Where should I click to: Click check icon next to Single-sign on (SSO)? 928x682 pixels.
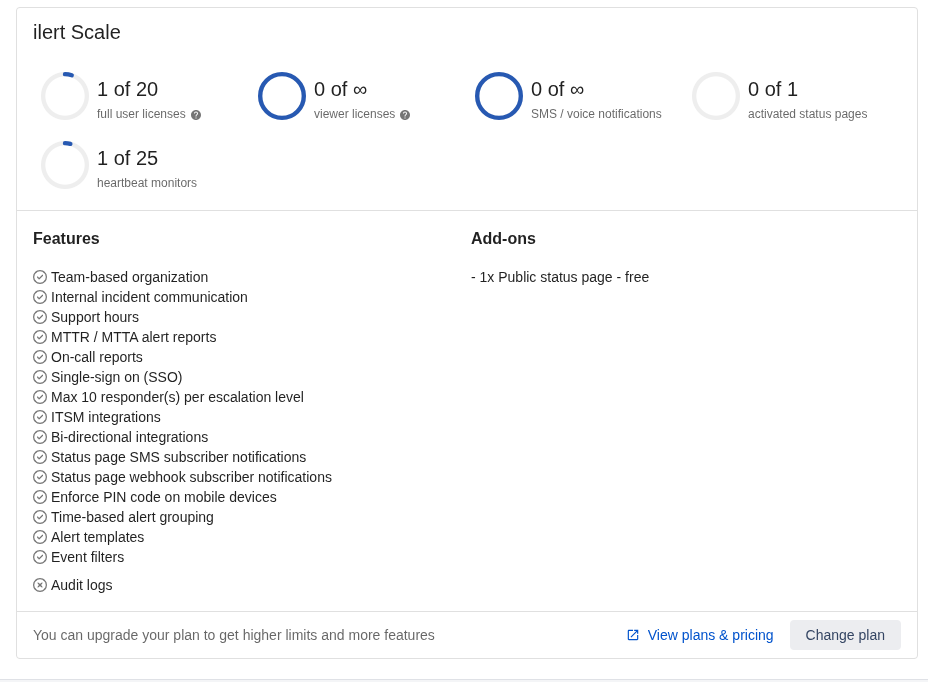40,377
